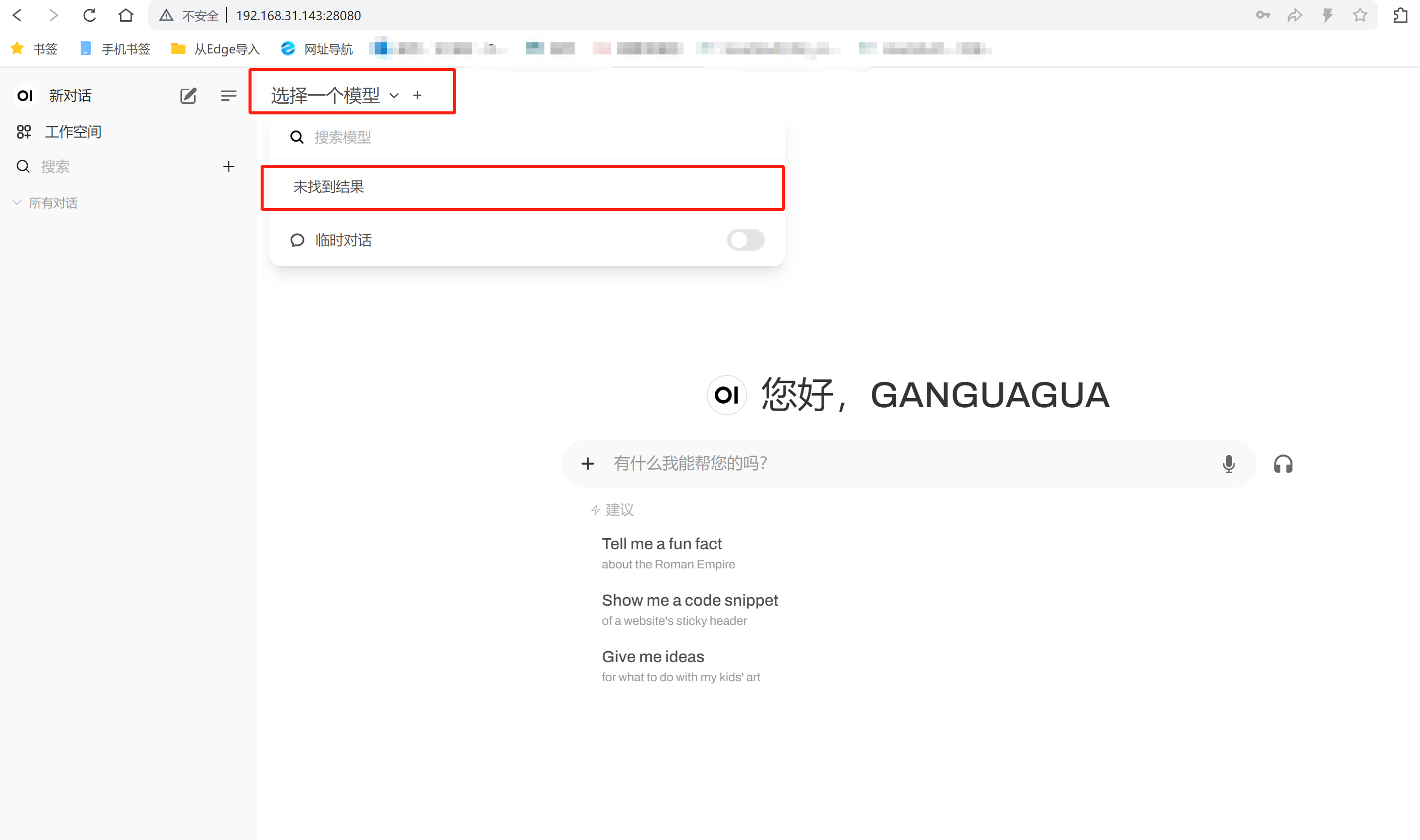This screenshot has height=840, width=1420.
Task: Click the plus icon in message box
Action: tap(588, 464)
